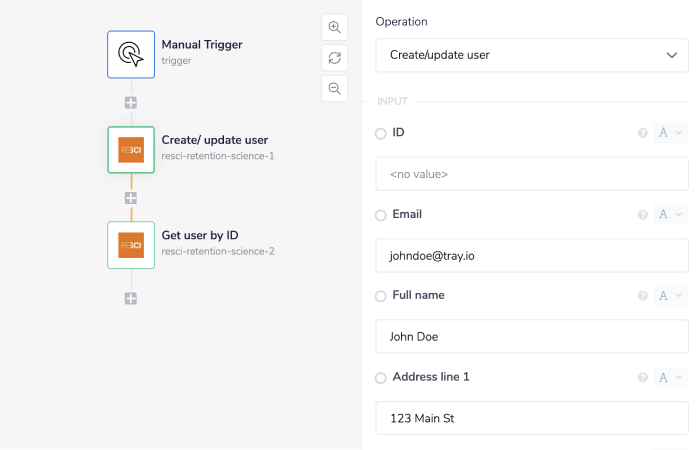Screen dimensions: 700x450
Task: Toggle the Full name radio button
Action: click(380, 296)
